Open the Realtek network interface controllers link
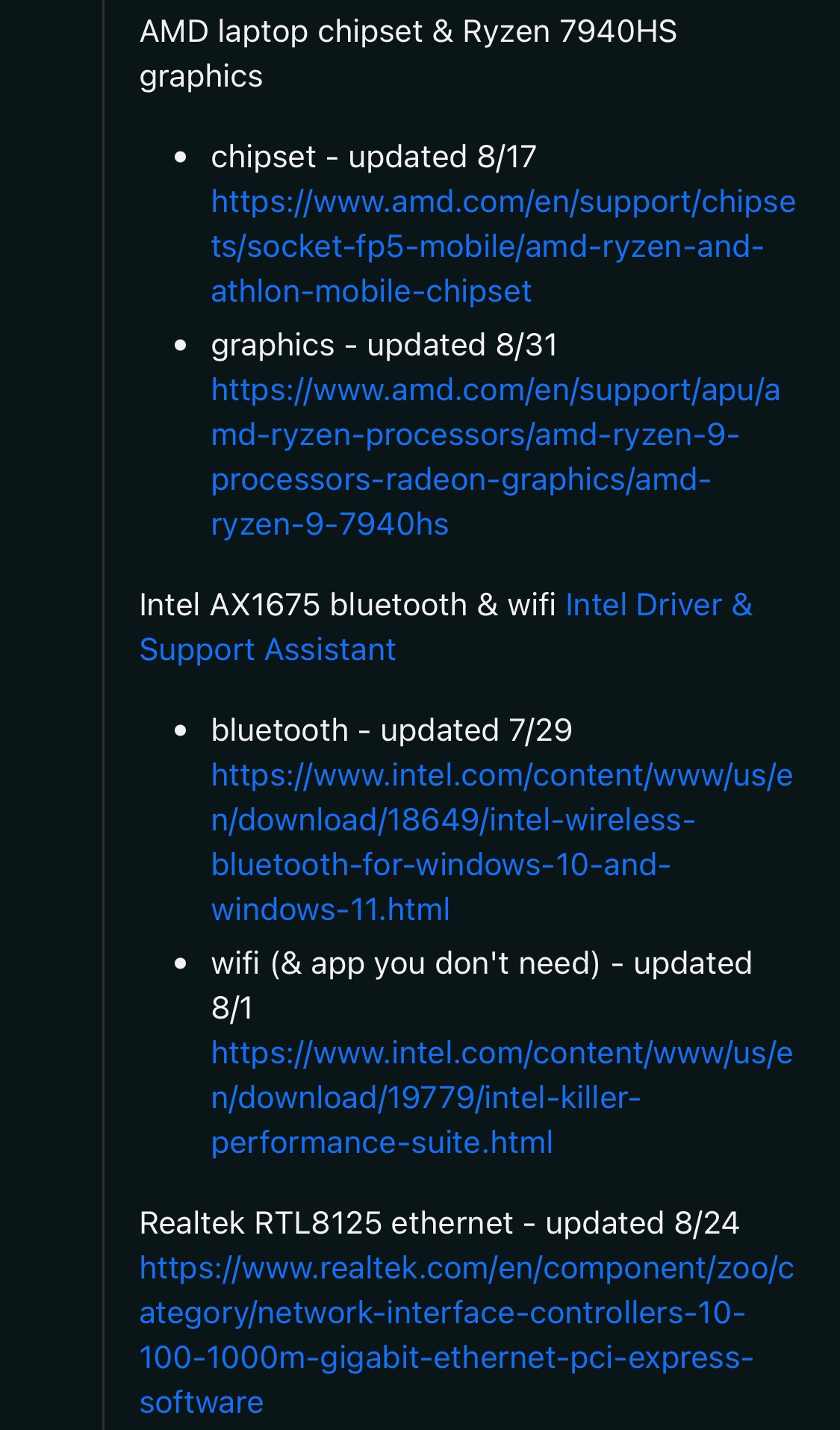The height and width of the screenshot is (1430, 840). [x=467, y=1335]
